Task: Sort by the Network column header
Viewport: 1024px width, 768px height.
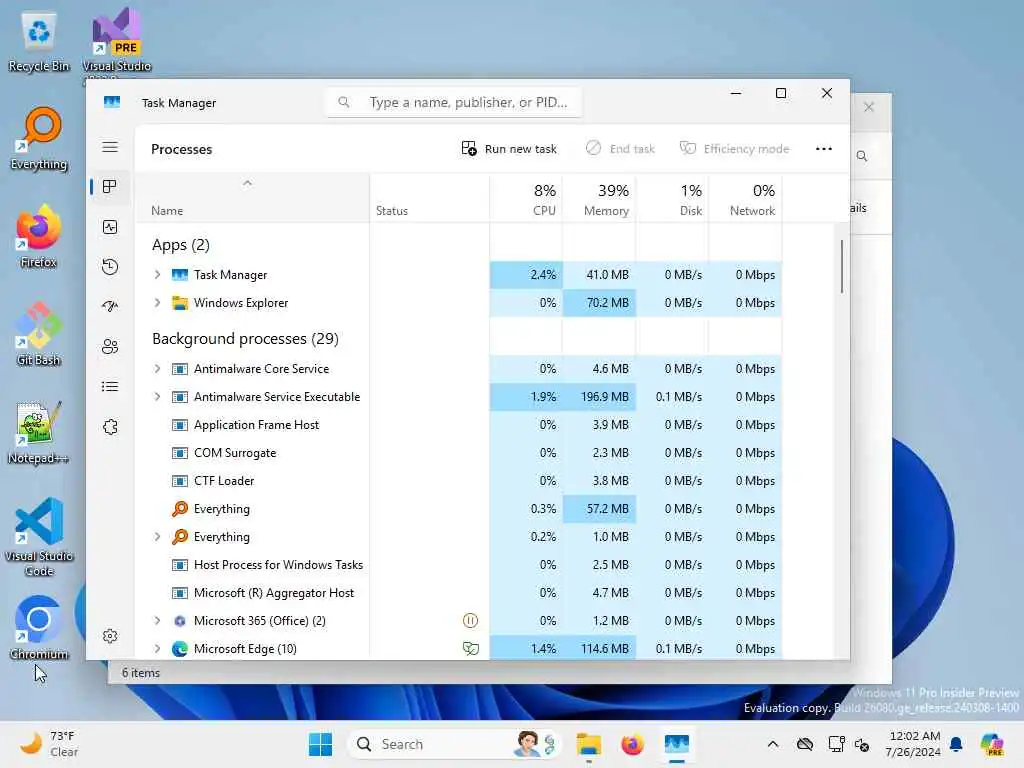Action: coord(745,199)
